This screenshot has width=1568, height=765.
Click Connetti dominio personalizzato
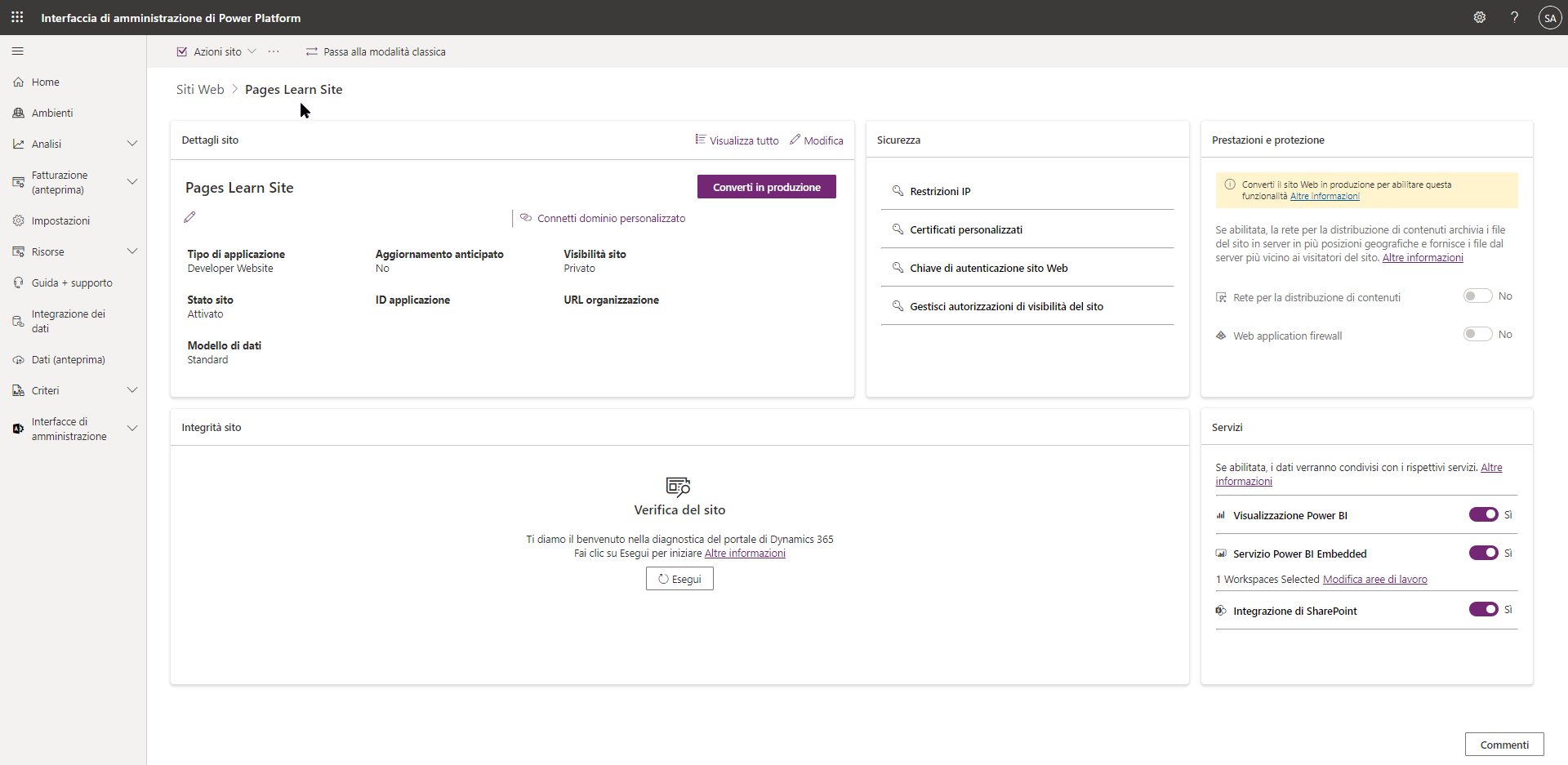coord(603,218)
